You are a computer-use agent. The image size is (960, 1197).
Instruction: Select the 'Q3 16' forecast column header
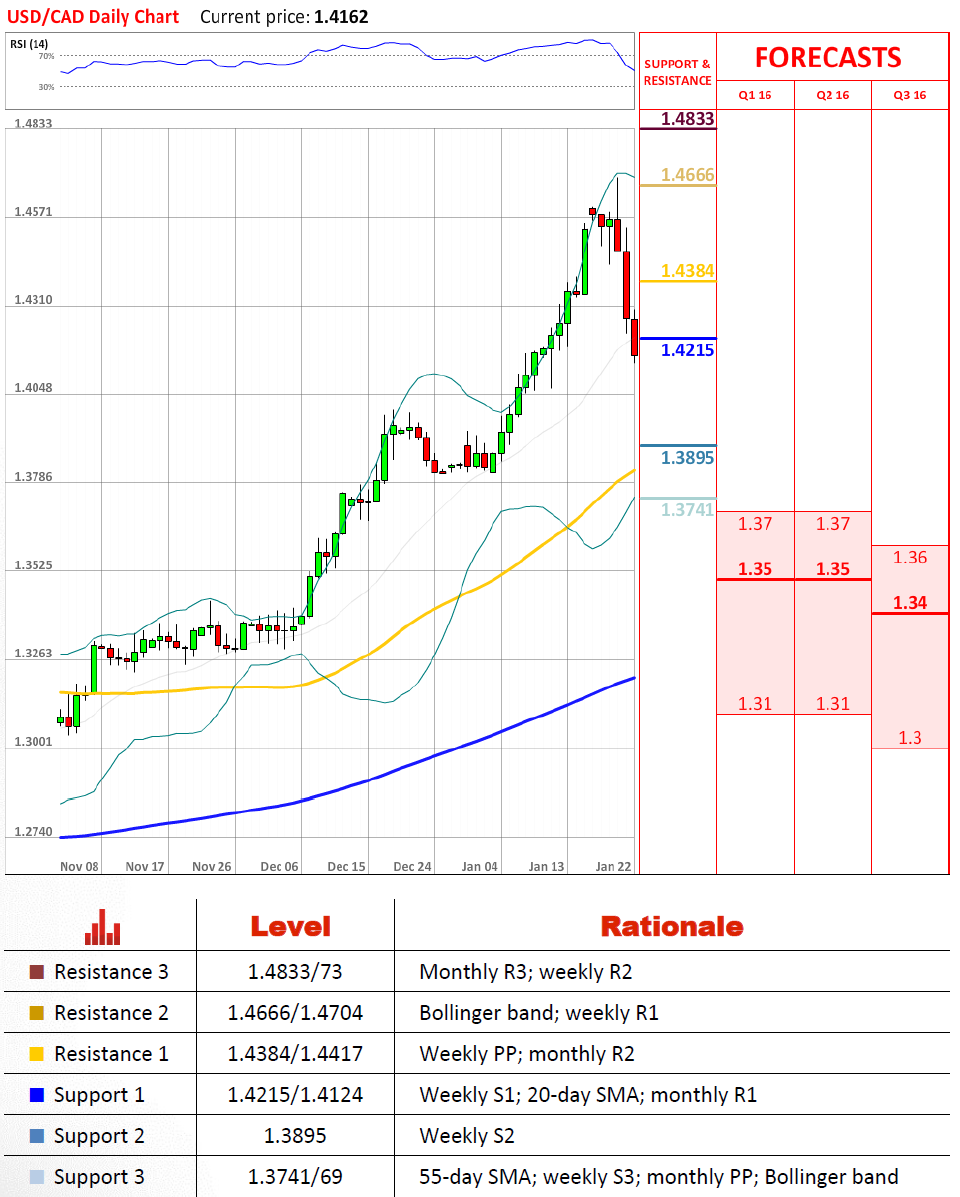tap(910, 95)
